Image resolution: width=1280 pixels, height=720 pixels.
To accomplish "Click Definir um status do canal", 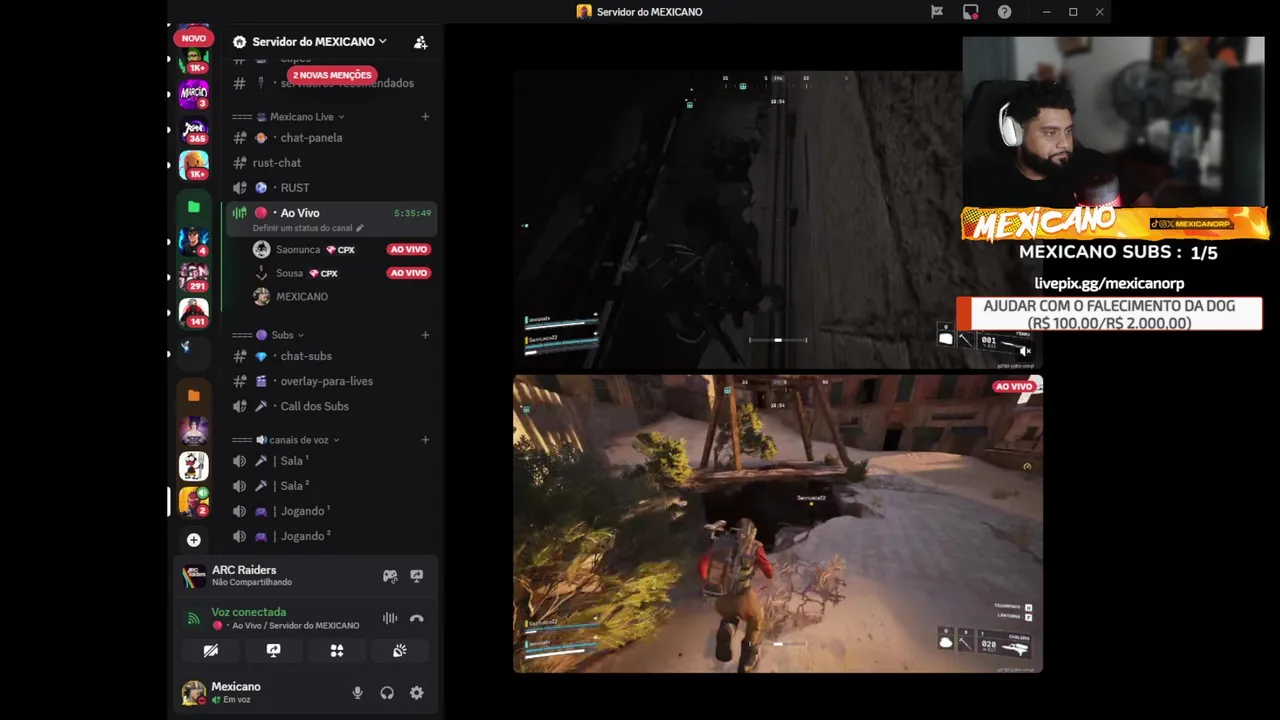I will point(302,228).
